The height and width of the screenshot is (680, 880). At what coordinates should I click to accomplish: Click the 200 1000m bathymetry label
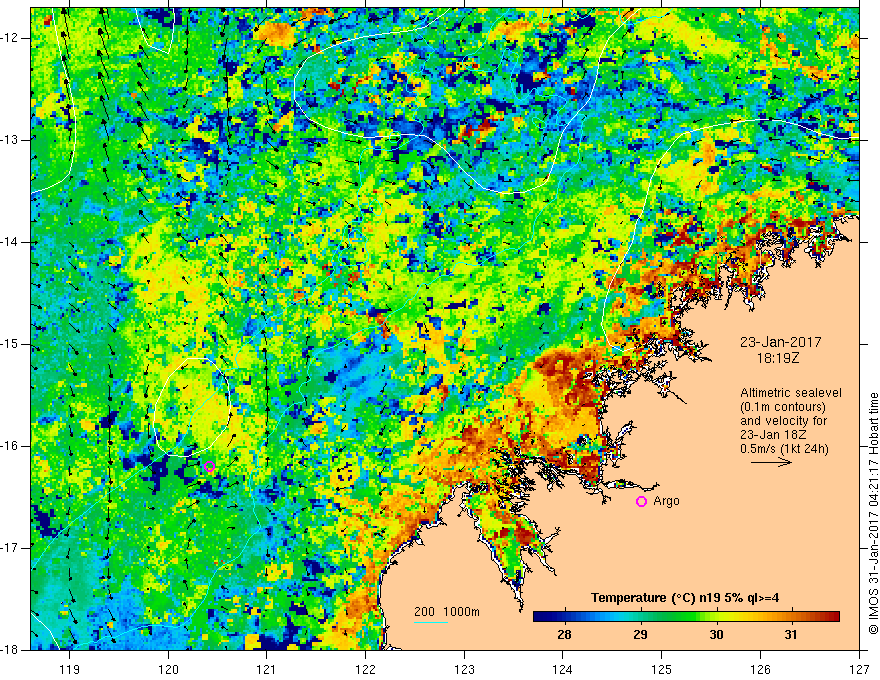click(x=447, y=612)
